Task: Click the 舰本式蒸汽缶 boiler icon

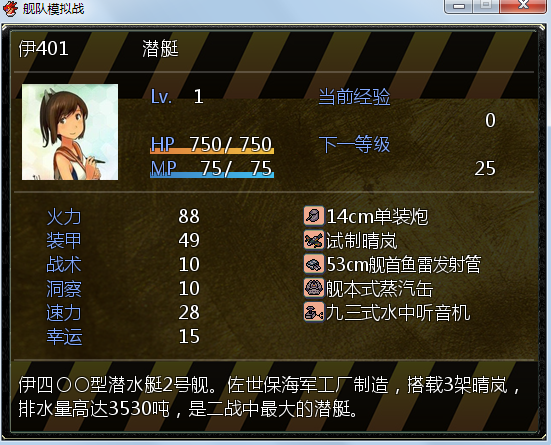Action: pos(314,288)
